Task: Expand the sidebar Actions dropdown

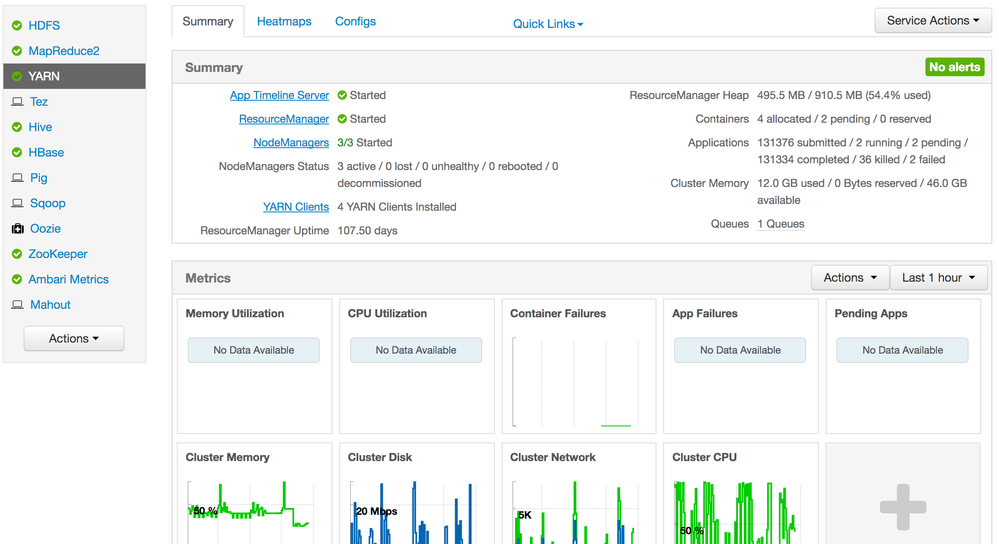Action: pos(74,339)
